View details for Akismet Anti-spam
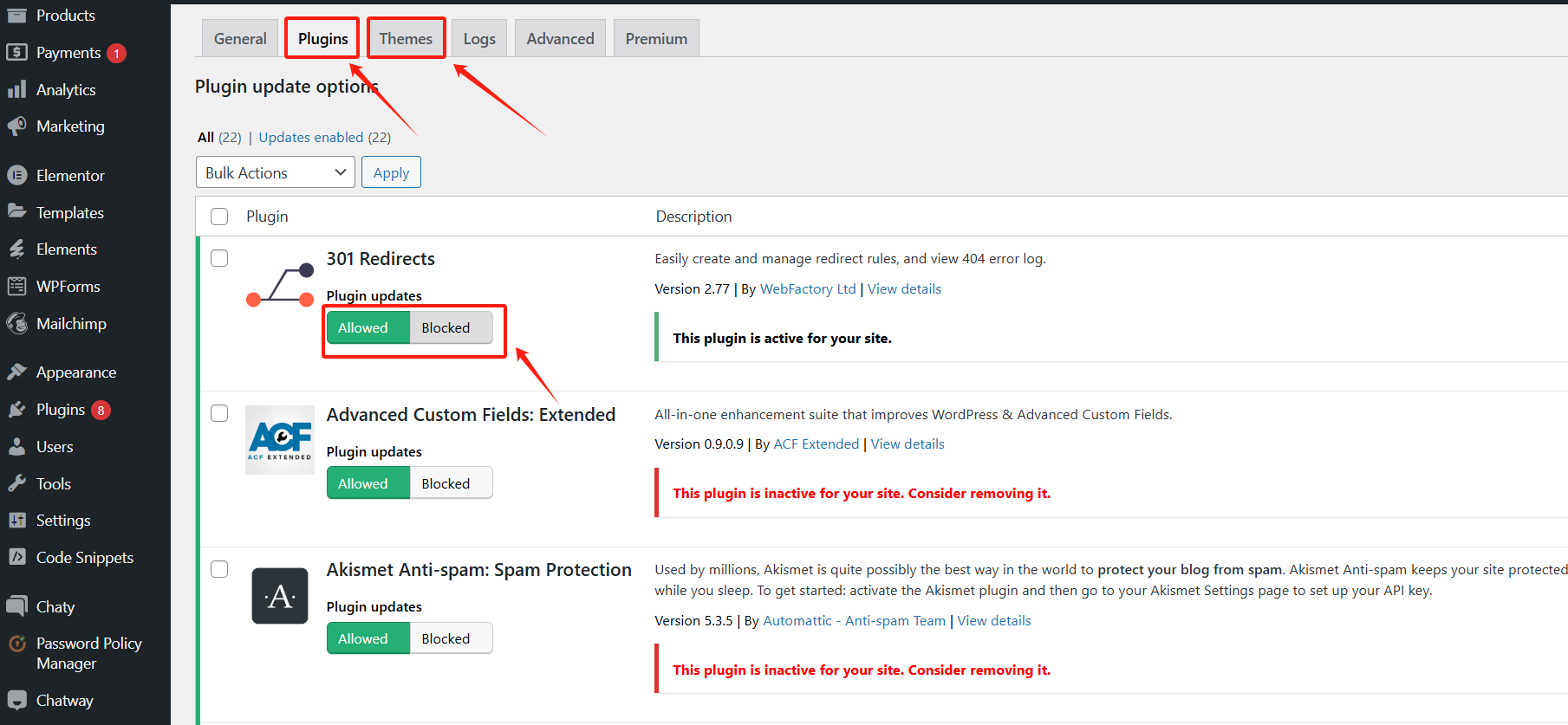This screenshot has height=725, width=1568. tap(994, 621)
